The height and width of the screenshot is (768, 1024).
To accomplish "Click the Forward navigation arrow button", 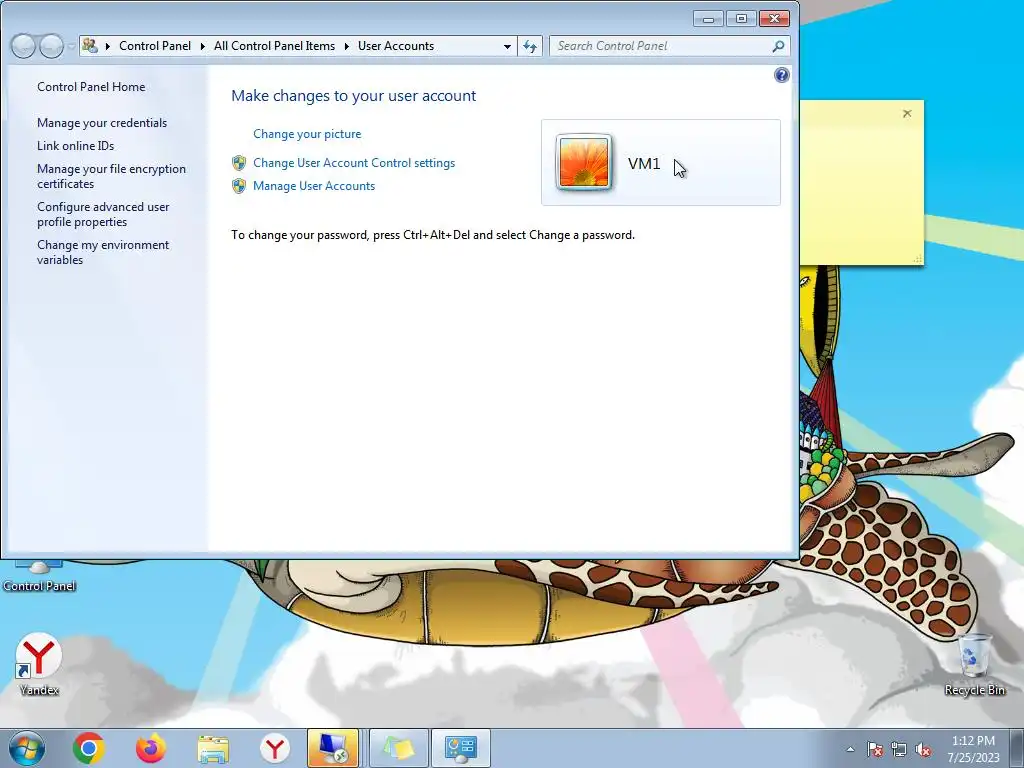I will [x=51, y=46].
